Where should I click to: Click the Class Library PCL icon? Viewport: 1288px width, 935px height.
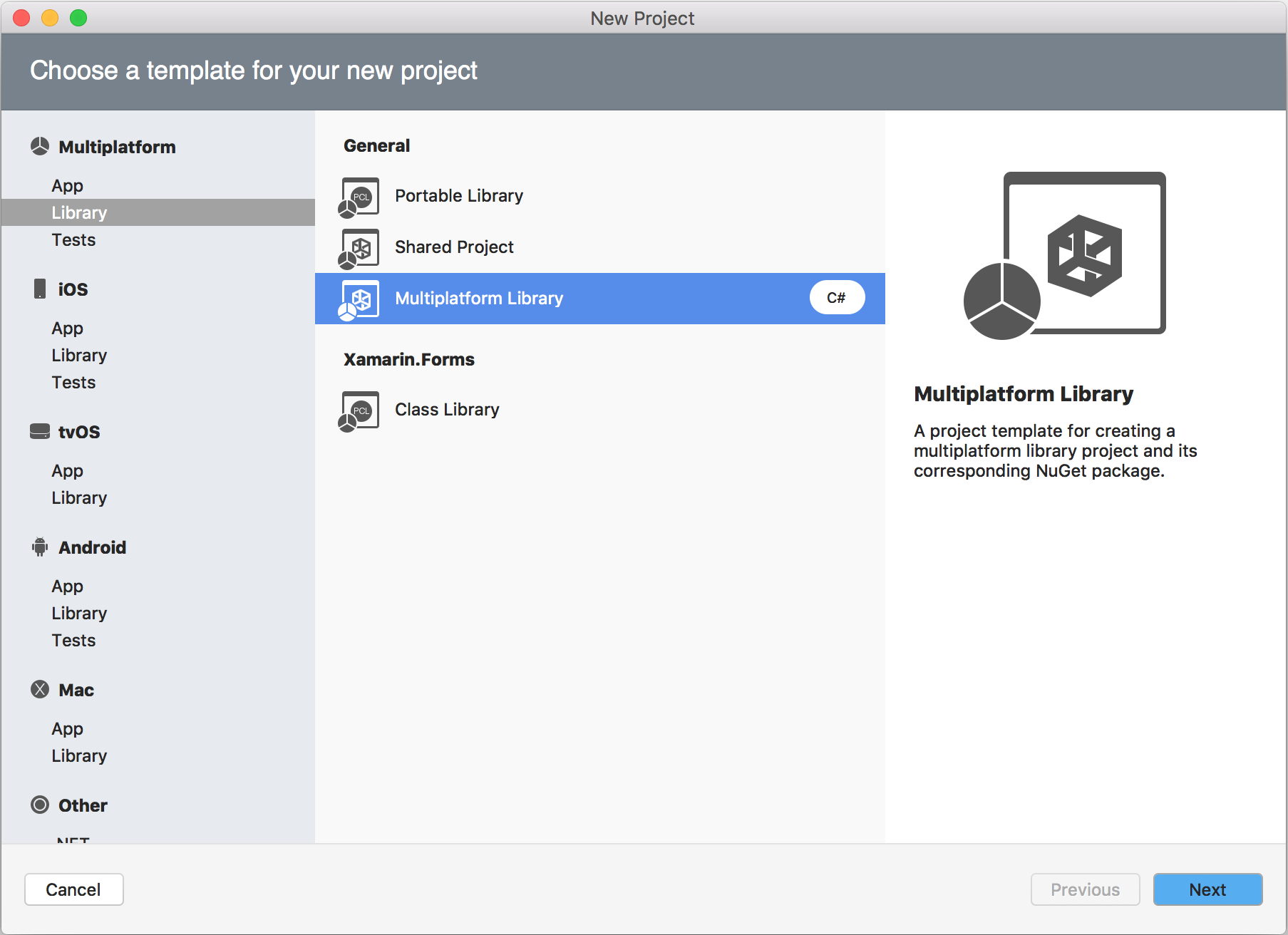tap(359, 411)
